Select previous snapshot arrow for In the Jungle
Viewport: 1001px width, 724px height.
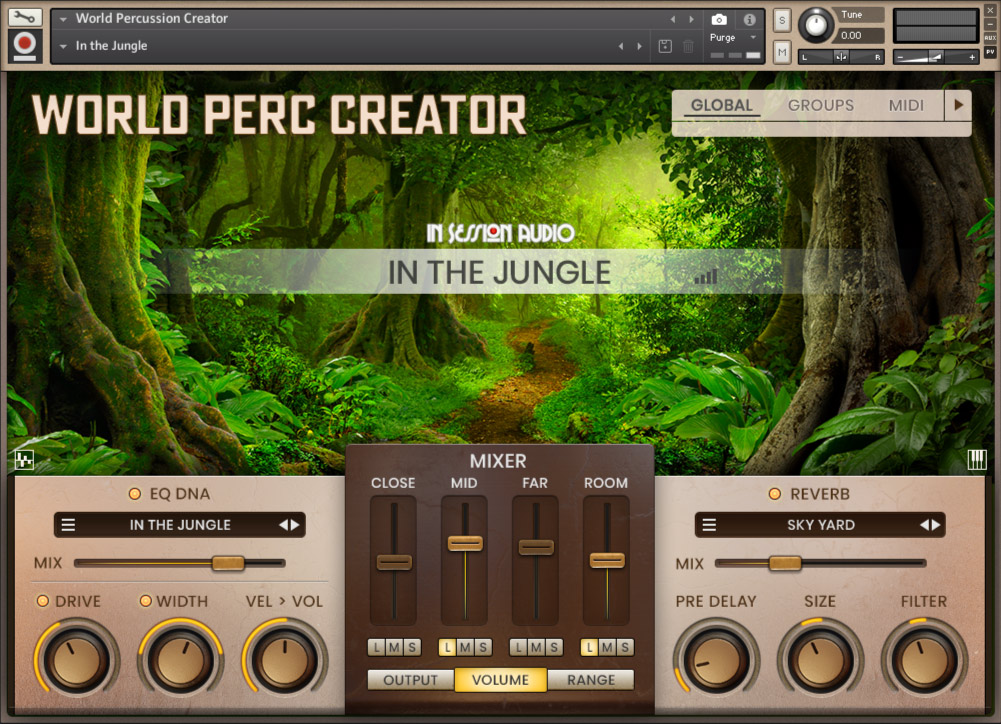coord(621,46)
